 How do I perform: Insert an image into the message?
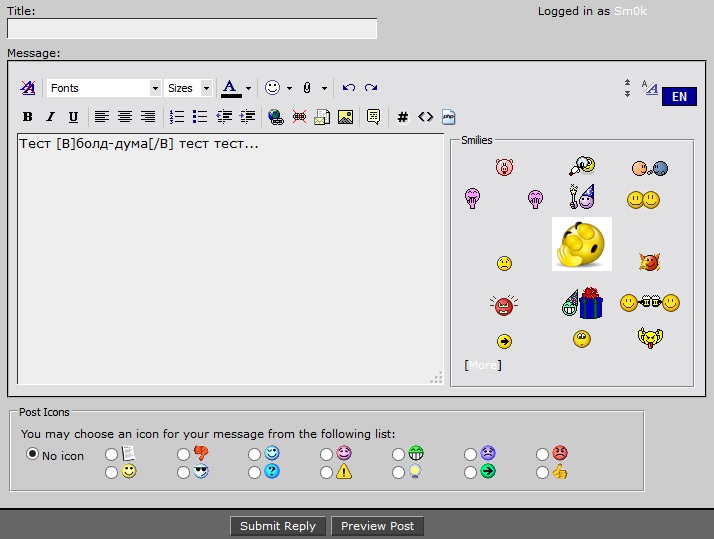(345, 117)
